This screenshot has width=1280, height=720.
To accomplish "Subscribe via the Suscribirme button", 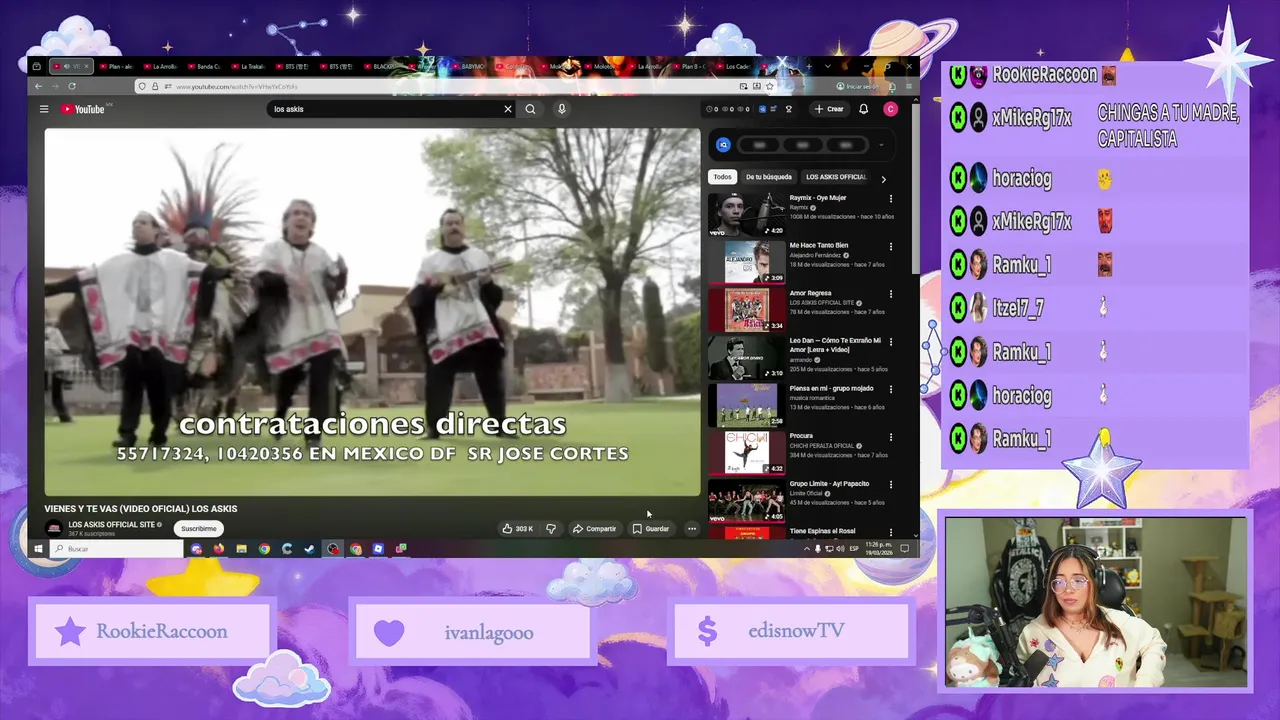I will coord(198,528).
